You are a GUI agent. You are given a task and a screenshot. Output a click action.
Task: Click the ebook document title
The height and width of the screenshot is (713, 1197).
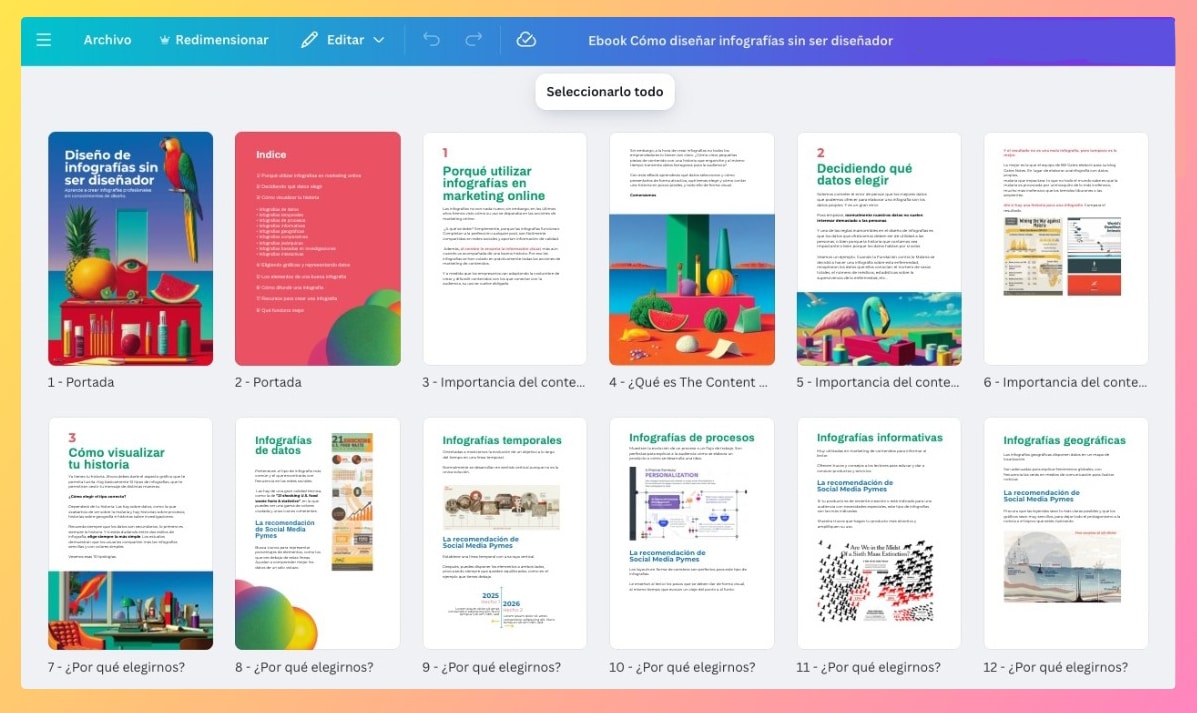(x=740, y=40)
